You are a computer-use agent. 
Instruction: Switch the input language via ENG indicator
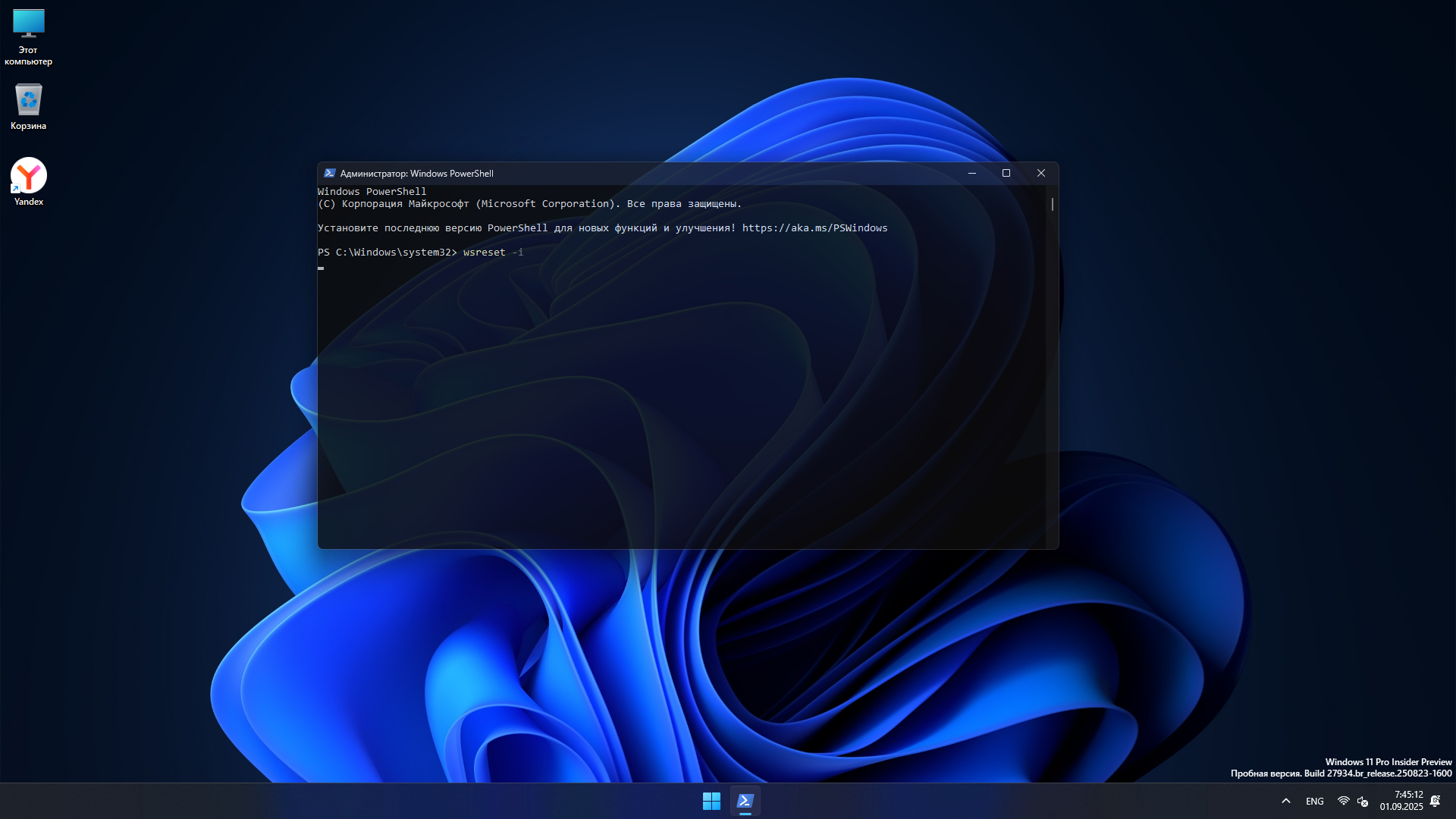(1315, 801)
